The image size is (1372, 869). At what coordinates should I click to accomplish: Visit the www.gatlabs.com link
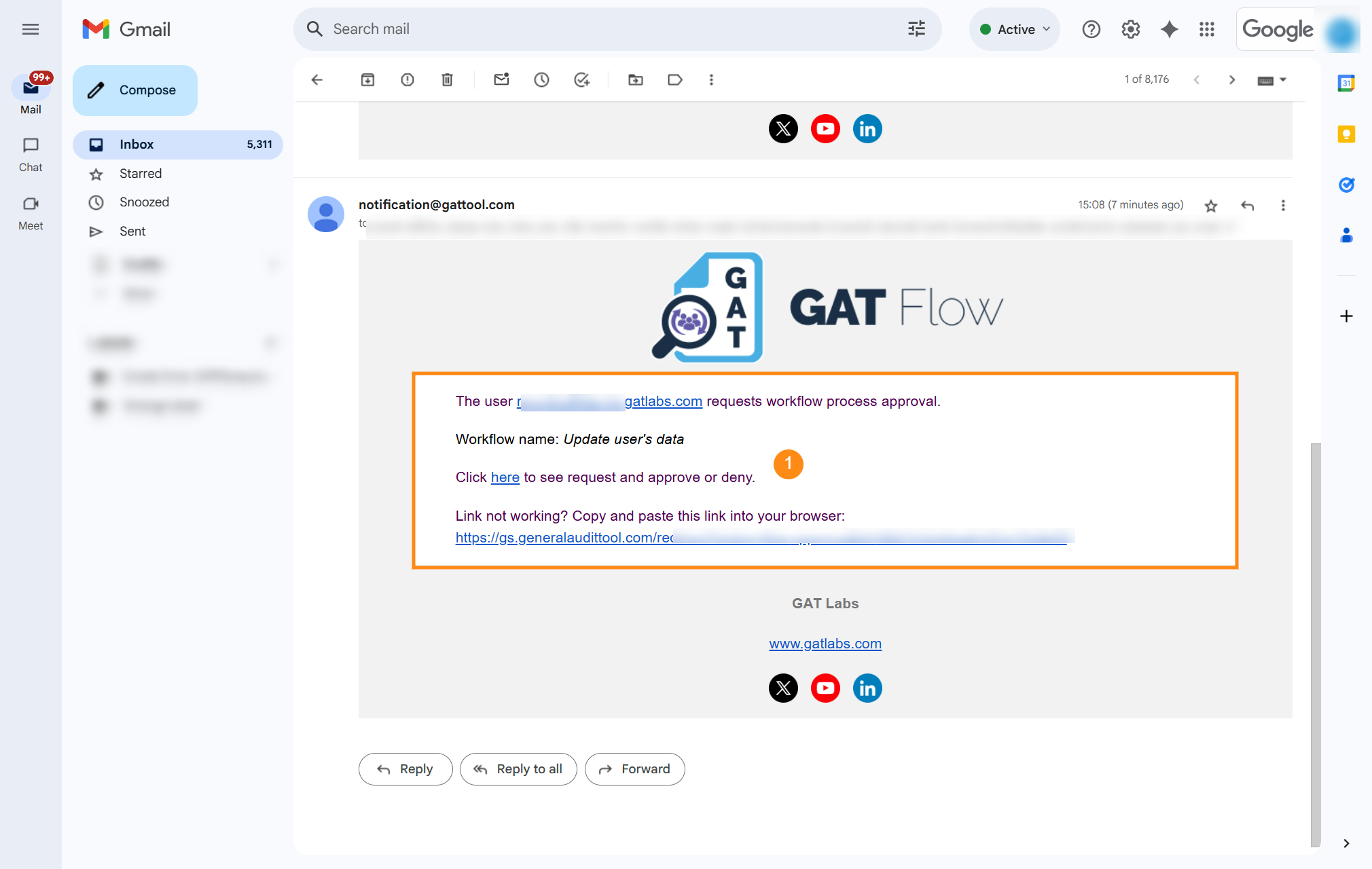click(825, 644)
